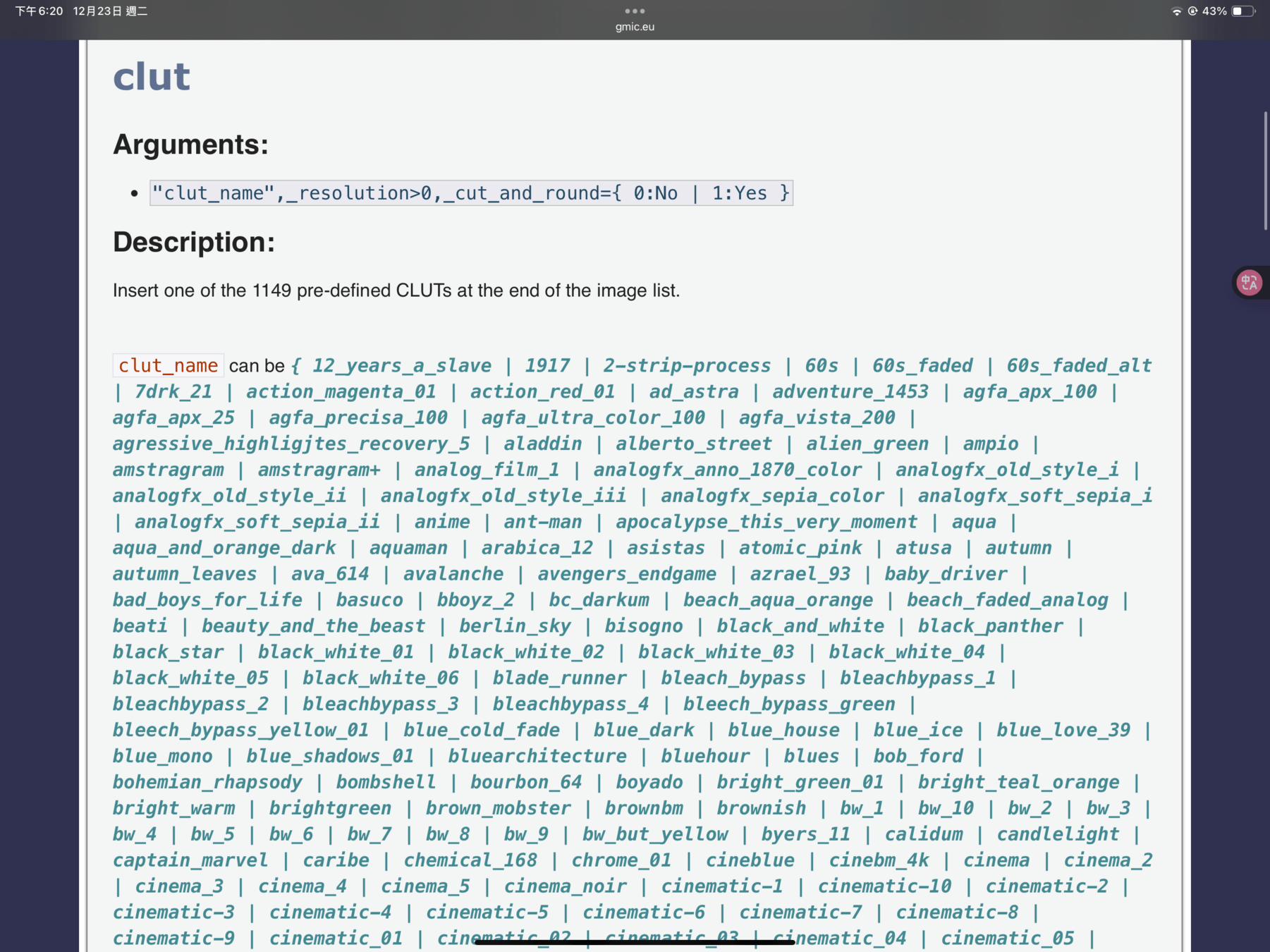This screenshot has width=1270, height=952.
Task: Click the page scrollbar thumb
Action: (x=1266, y=170)
